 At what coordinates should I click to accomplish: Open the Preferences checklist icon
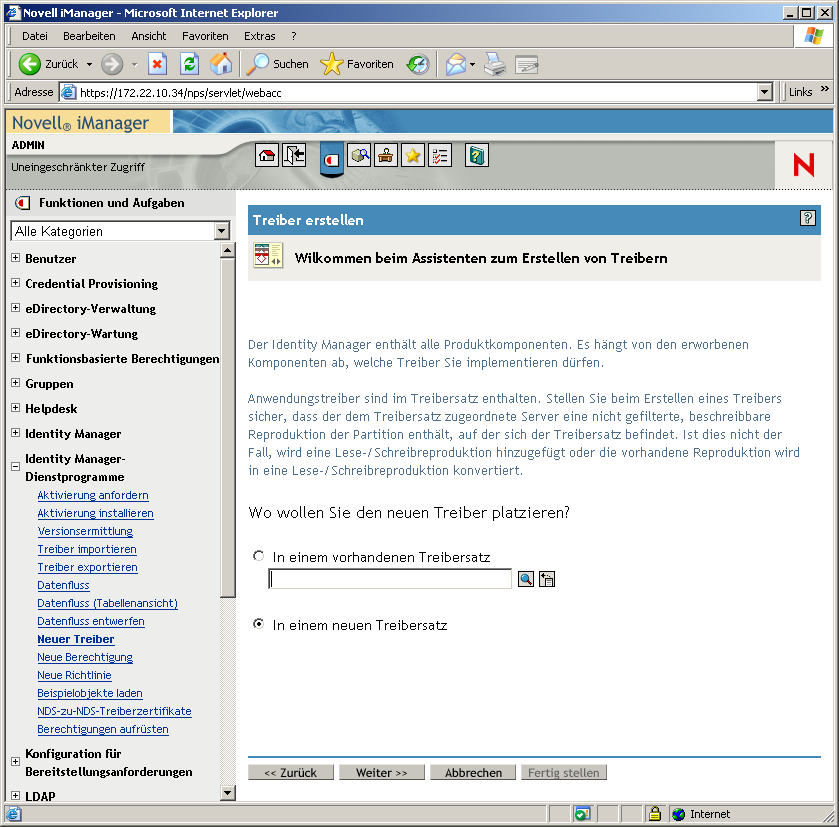click(x=440, y=155)
